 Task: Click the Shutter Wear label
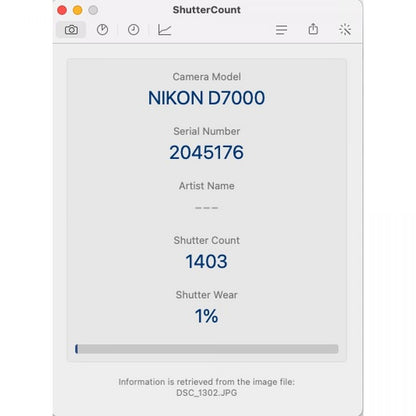[x=207, y=295]
